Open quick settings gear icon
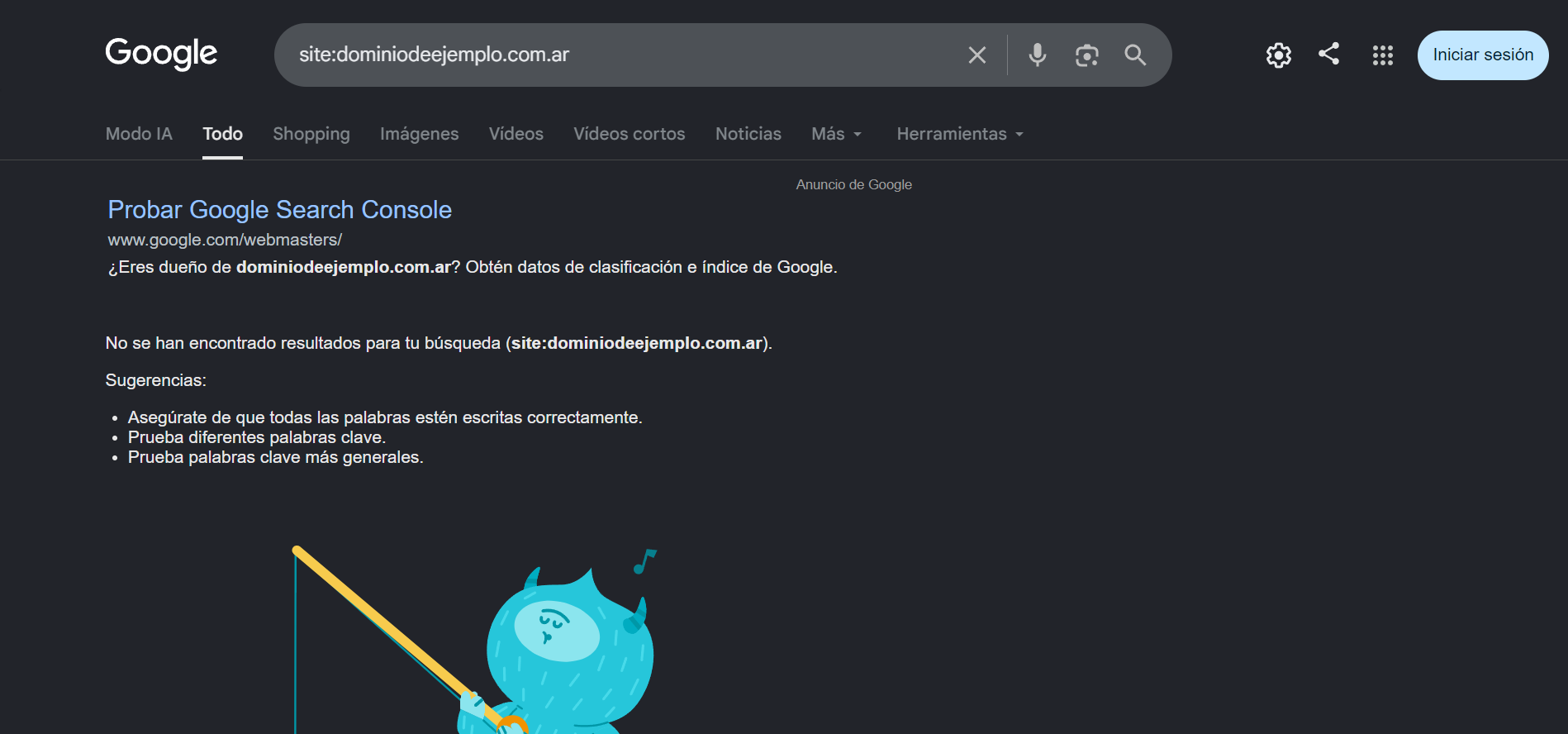The image size is (1568, 734). [1279, 55]
